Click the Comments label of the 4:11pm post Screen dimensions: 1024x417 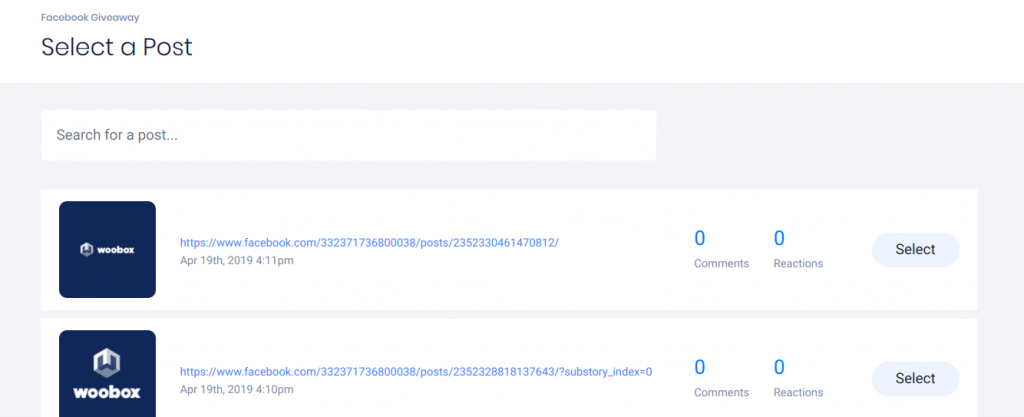721,263
